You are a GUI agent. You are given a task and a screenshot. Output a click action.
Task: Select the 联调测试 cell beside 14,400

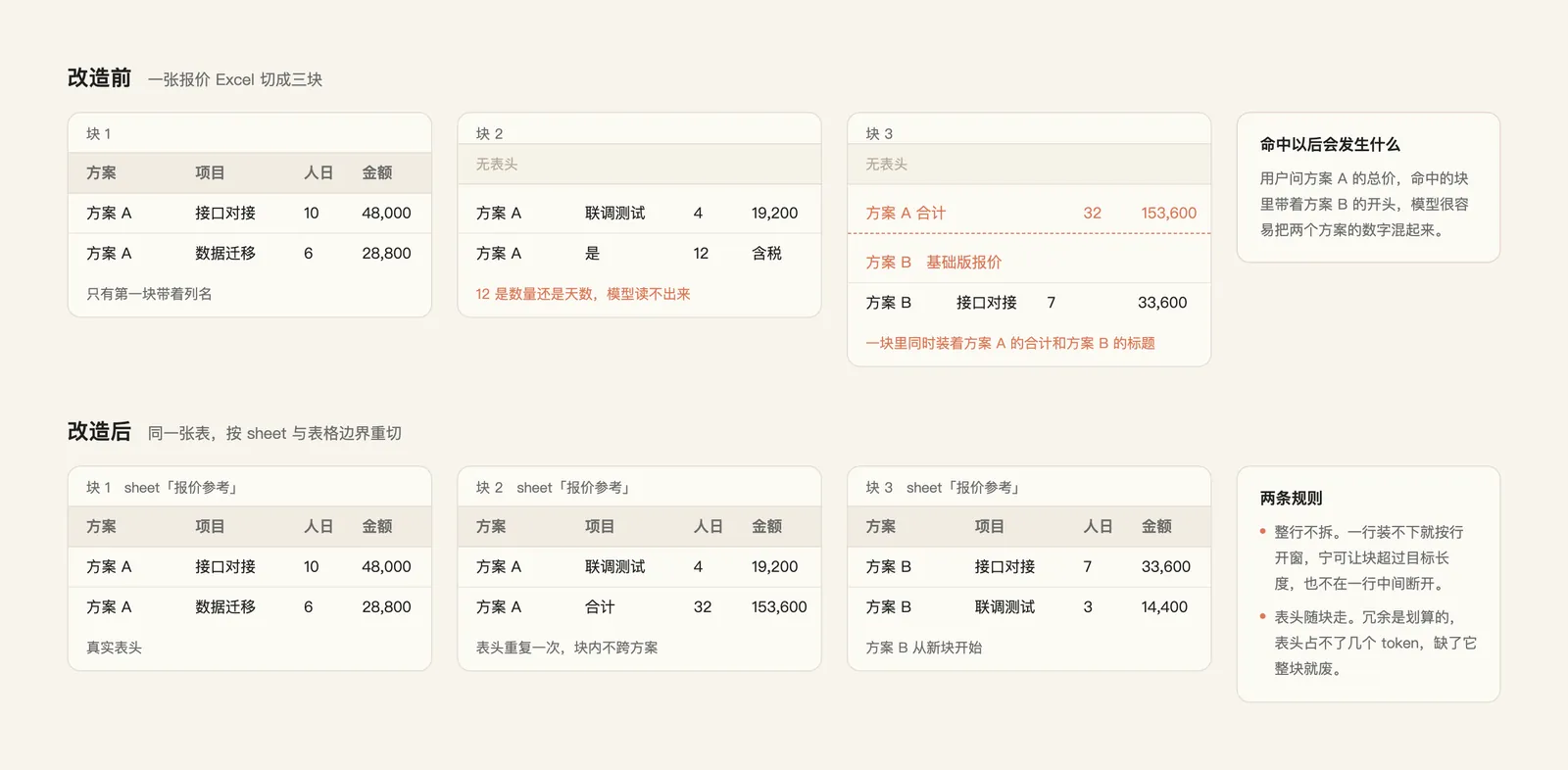[1004, 607]
